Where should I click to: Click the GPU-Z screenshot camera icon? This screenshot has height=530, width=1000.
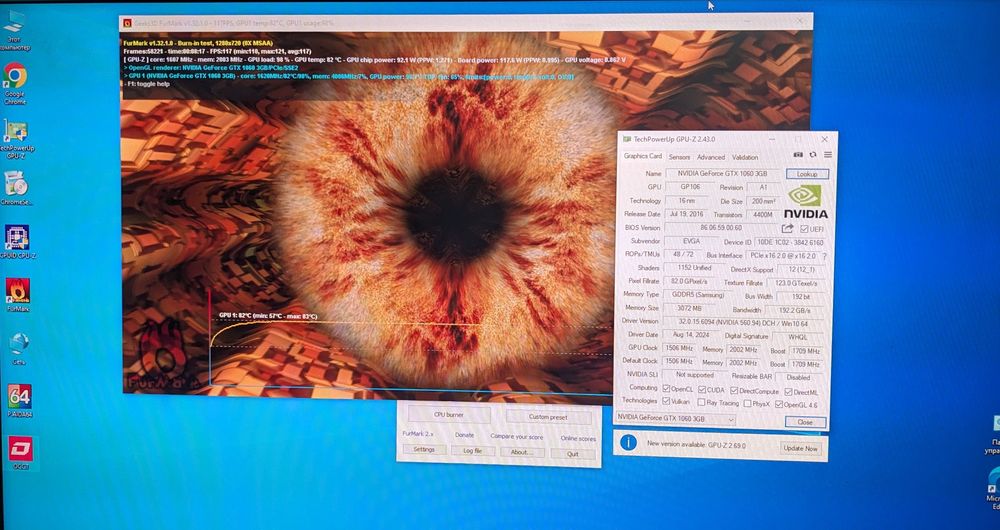tap(798, 155)
